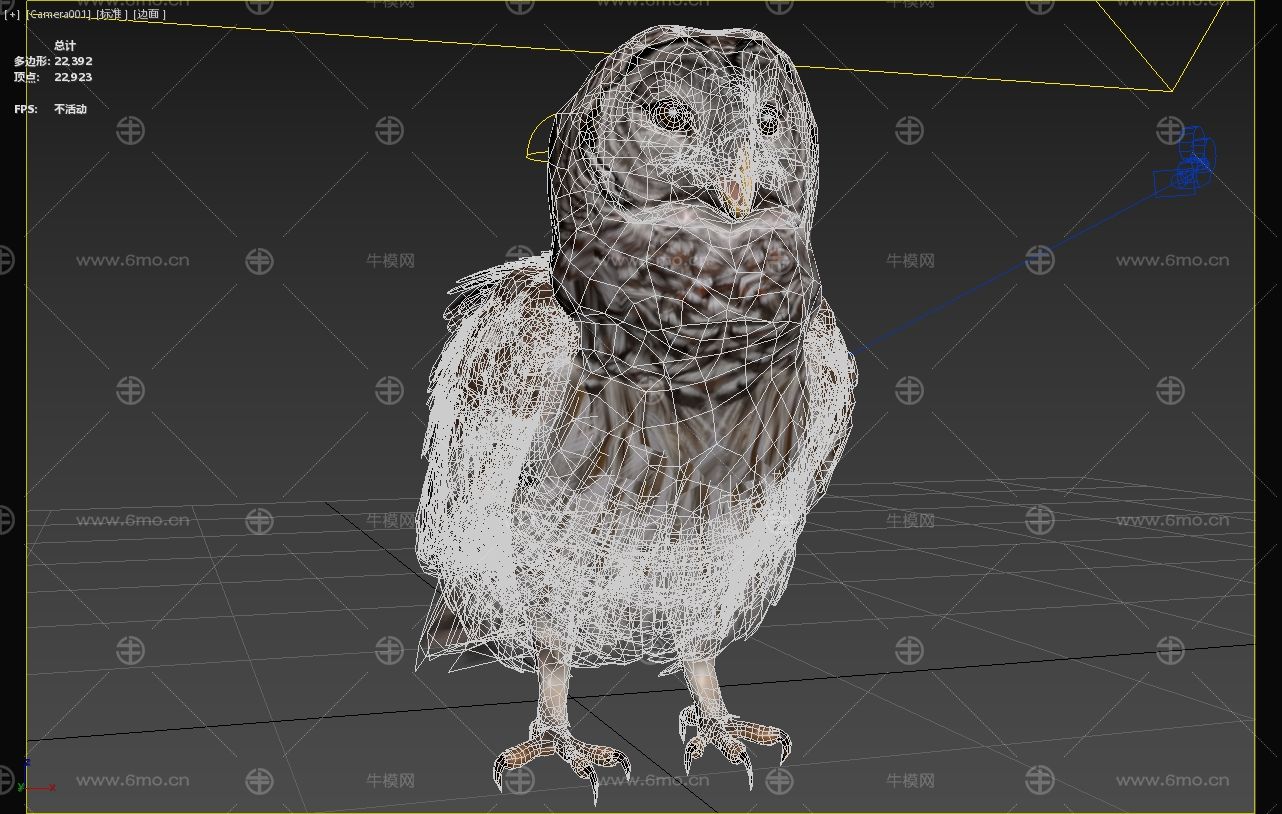The image size is (1282, 814).
Task: Click the 顶点 vertex count value
Action: pyautogui.click(x=73, y=77)
